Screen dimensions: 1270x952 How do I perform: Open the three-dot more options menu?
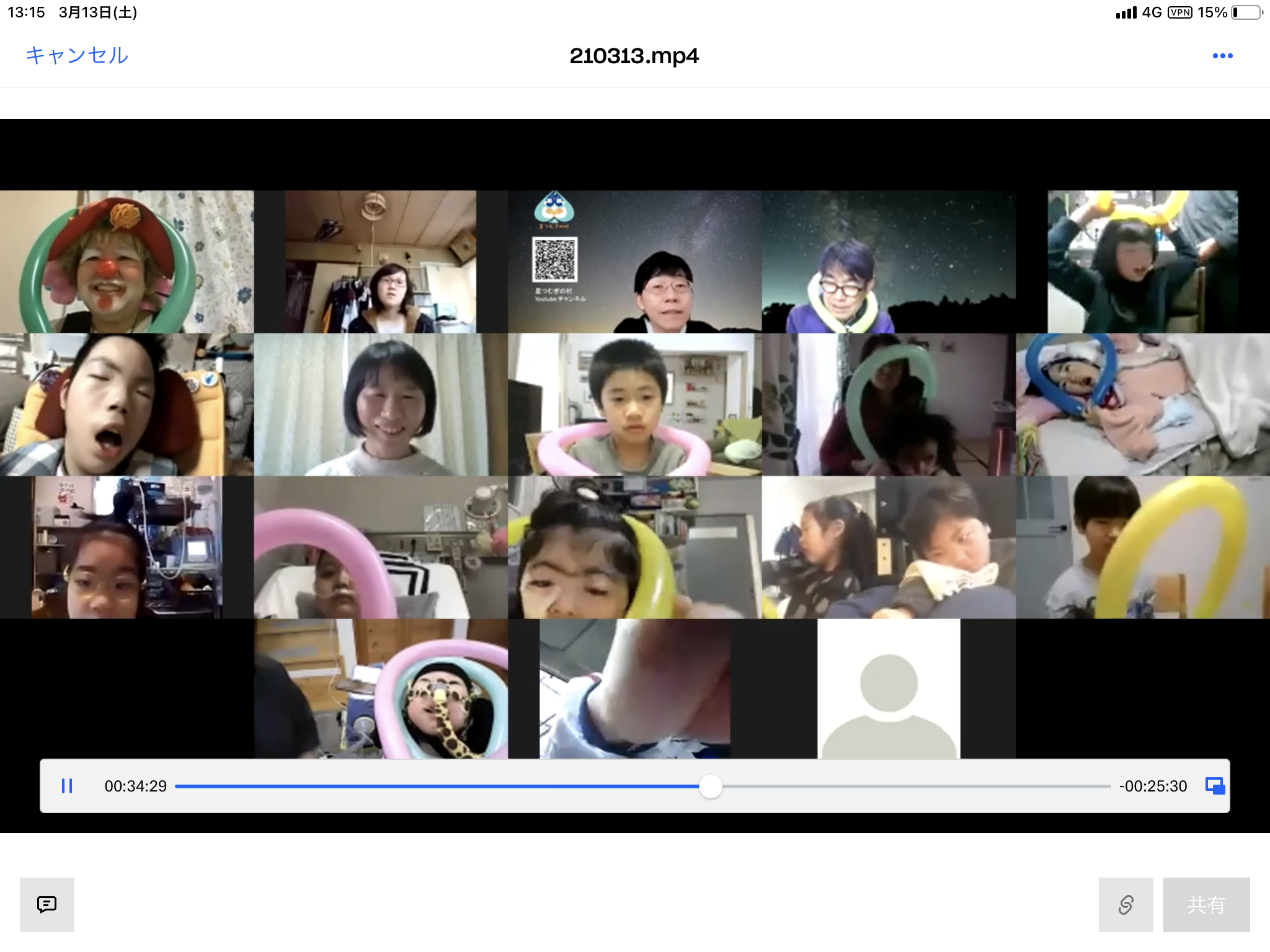click(x=1222, y=56)
